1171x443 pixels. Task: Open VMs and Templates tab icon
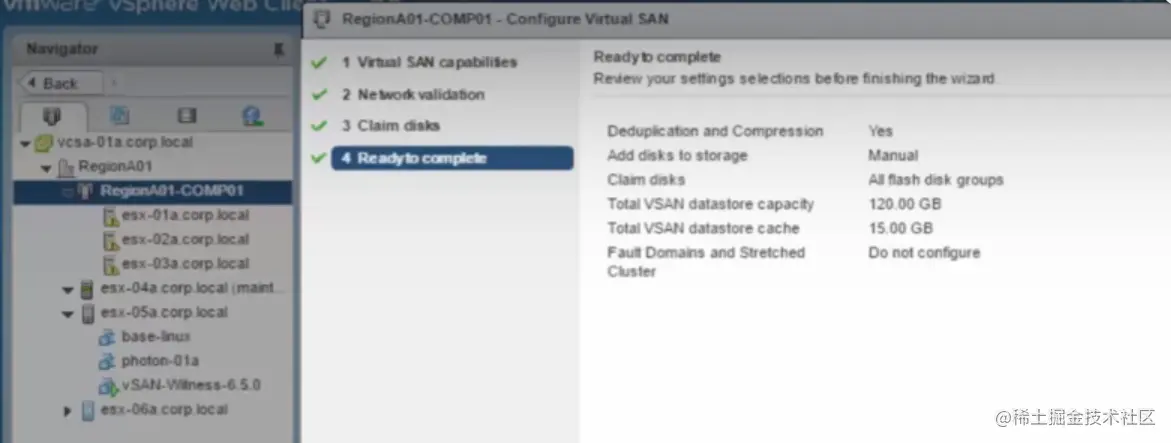point(119,115)
